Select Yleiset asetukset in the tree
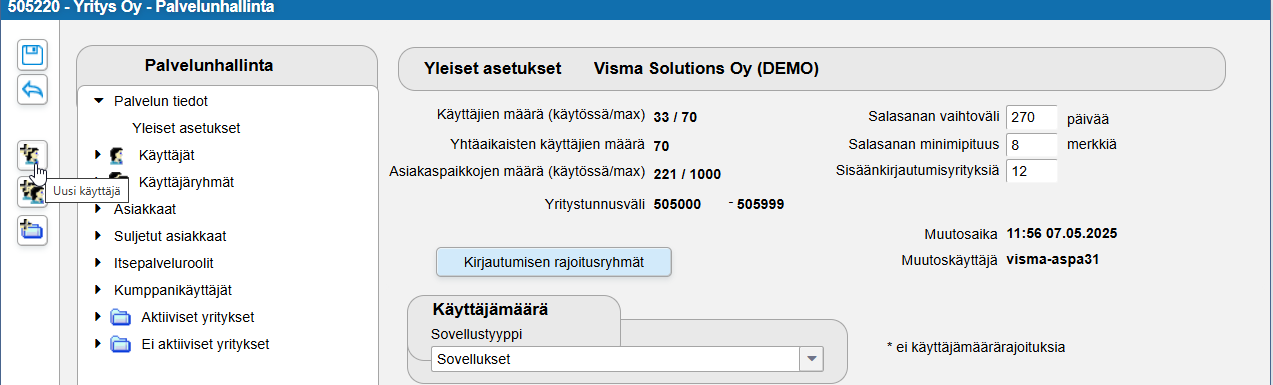 click(186, 128)
